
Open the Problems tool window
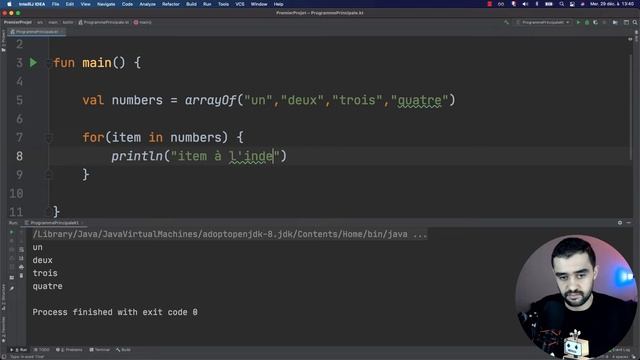pos(69,350)
